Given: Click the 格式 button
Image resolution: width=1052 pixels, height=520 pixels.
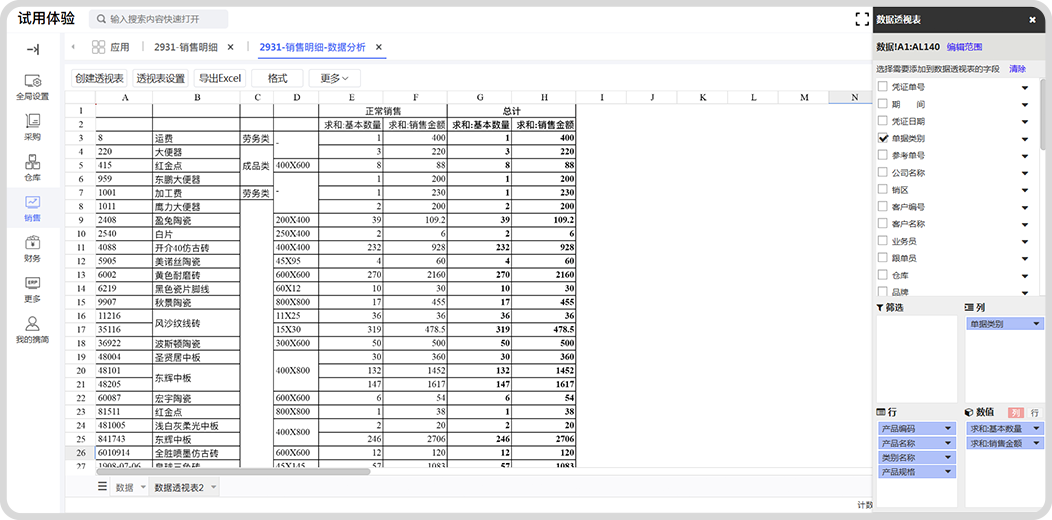Looking at the screenshot, I should click(278, 79).
